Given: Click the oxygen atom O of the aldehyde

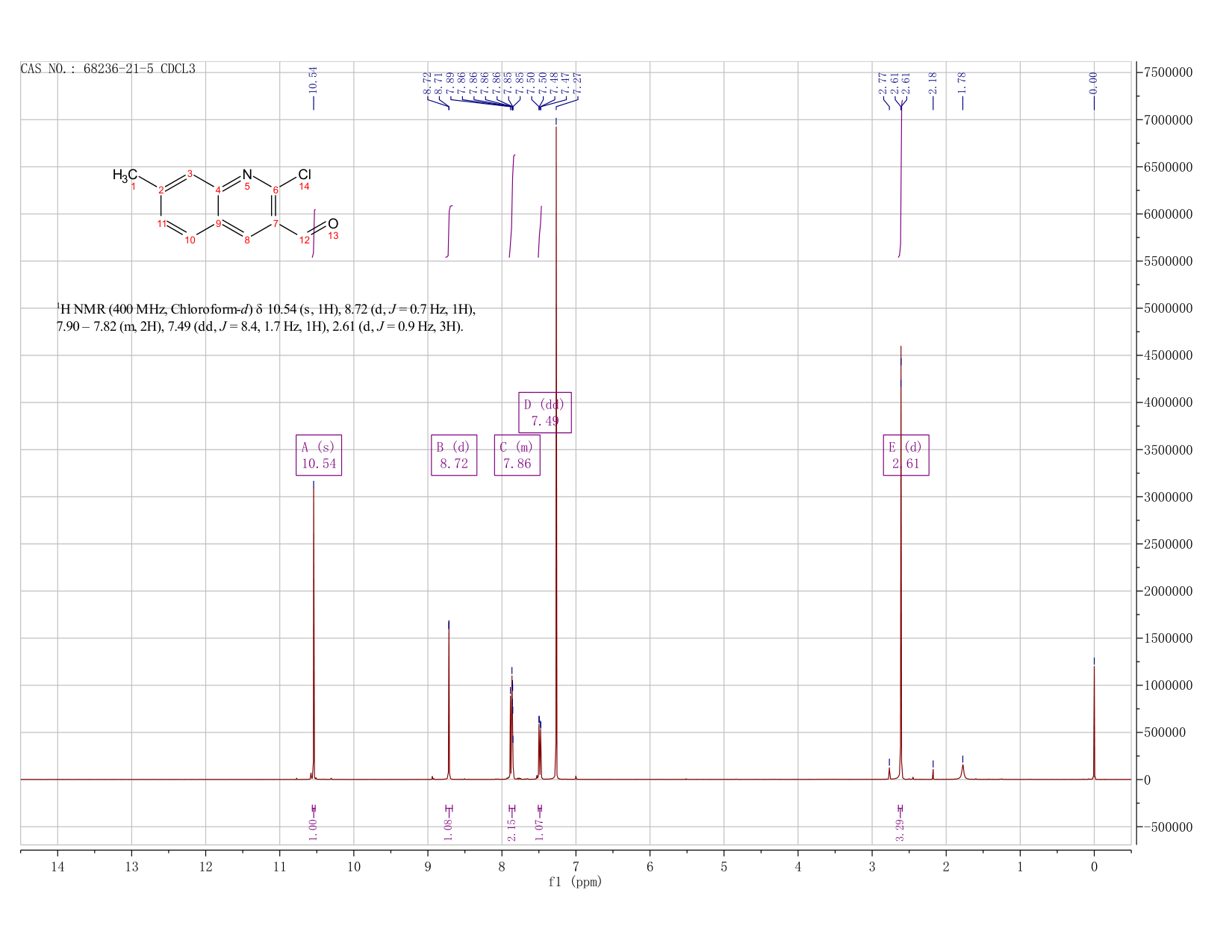Looking at the screenshot, I should point(333,224).
